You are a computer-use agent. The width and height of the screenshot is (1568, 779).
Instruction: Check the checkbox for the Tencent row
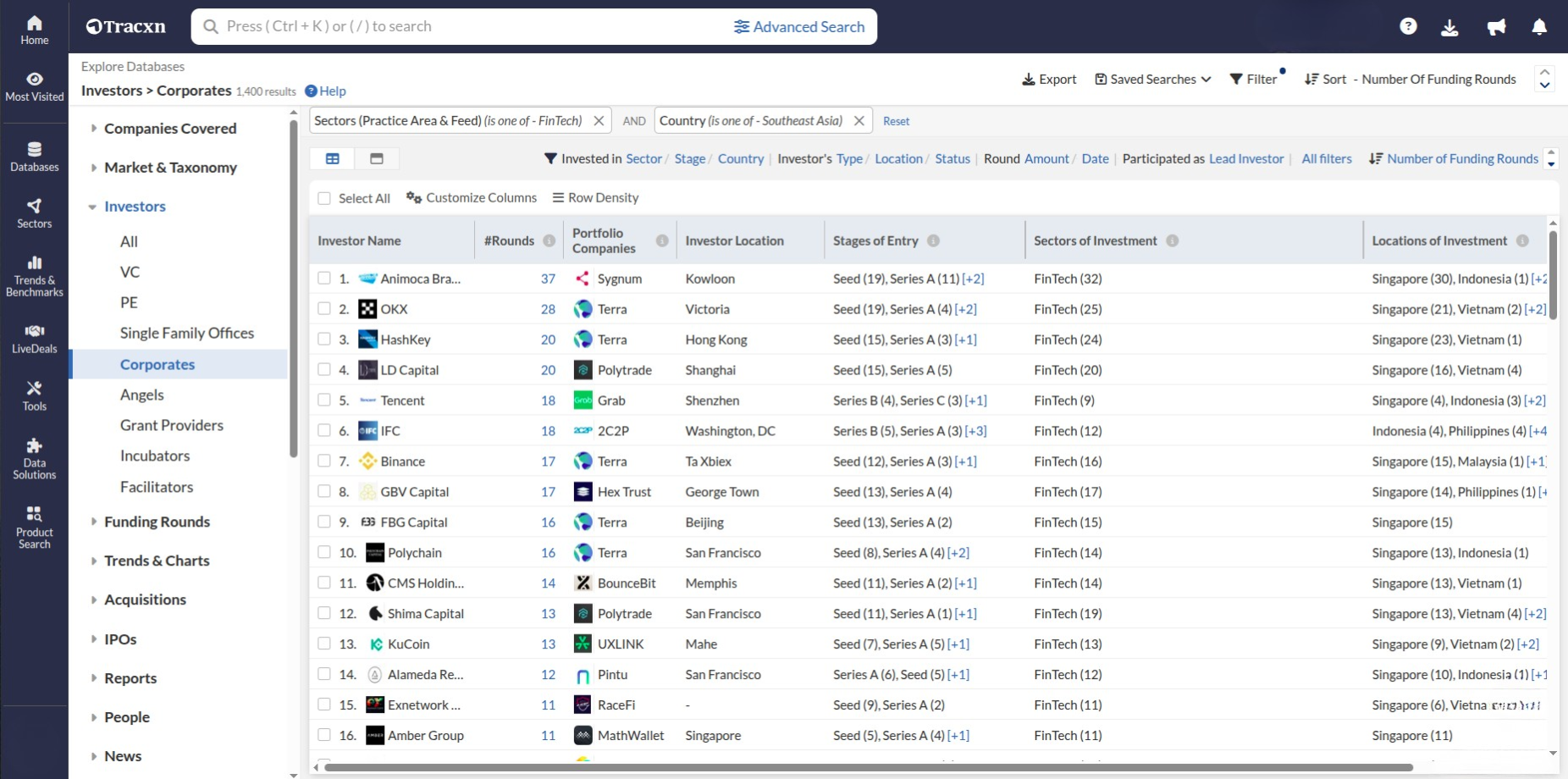click(324, 400)
